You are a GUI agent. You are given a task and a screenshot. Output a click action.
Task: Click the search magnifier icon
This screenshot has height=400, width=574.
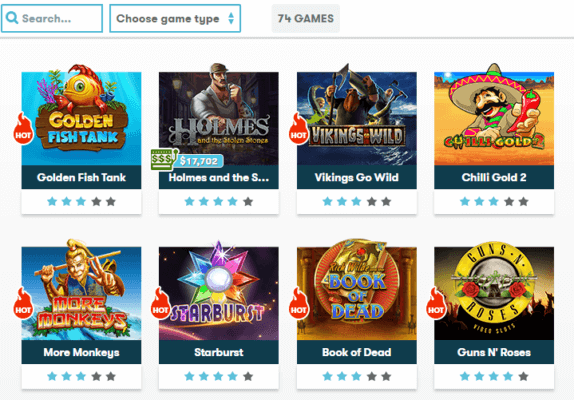click(x=12, y=18)
